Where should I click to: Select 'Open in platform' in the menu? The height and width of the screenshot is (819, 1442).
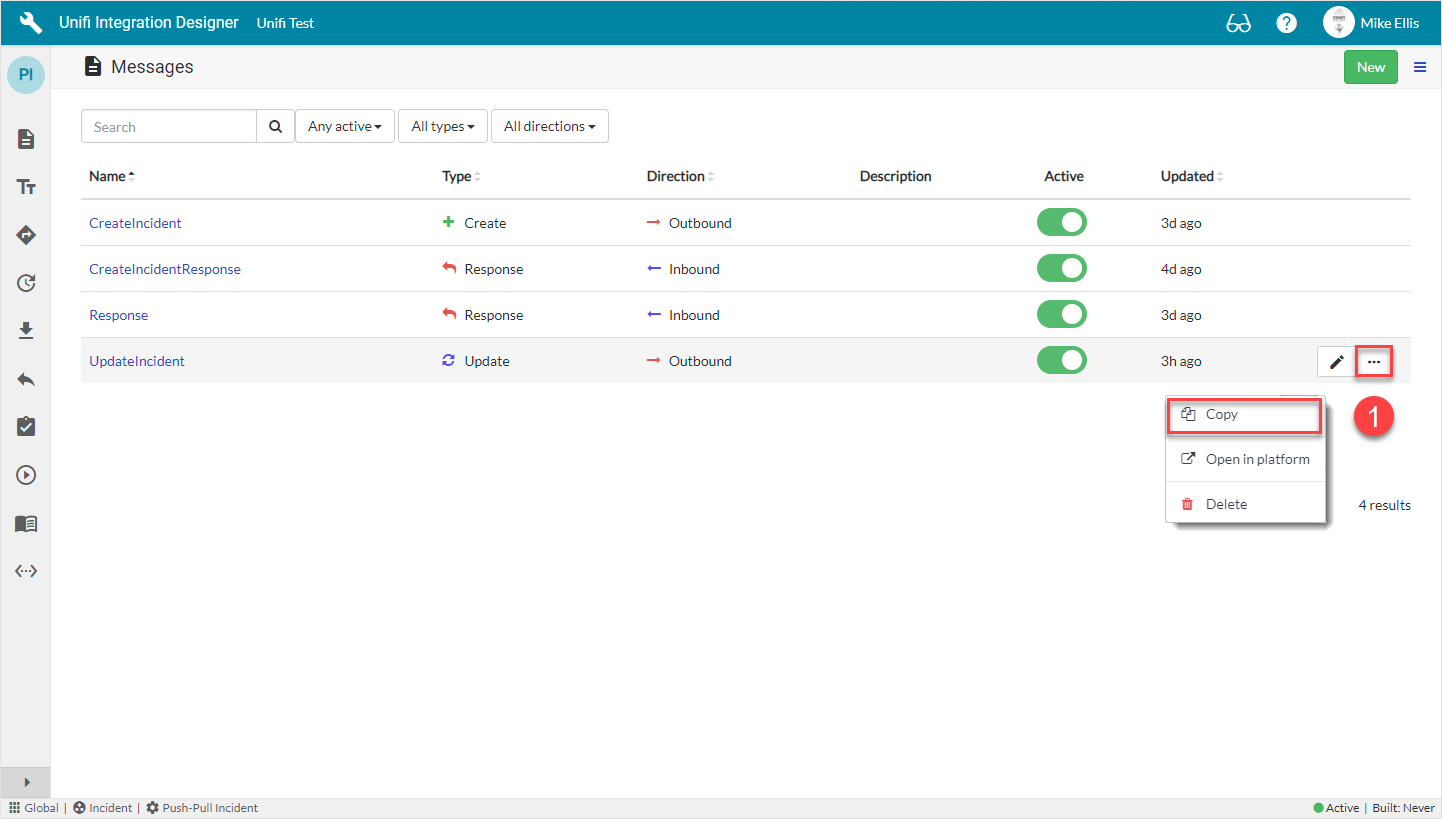click(x=1245, y=459)
